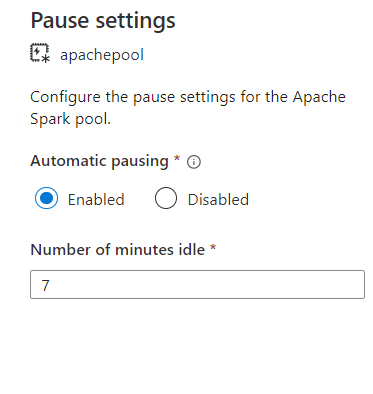Click the red asterisk beside Automatic pausing
This screenshot has height=394, width=373.
pyautogui.click(x=177, y=158)
